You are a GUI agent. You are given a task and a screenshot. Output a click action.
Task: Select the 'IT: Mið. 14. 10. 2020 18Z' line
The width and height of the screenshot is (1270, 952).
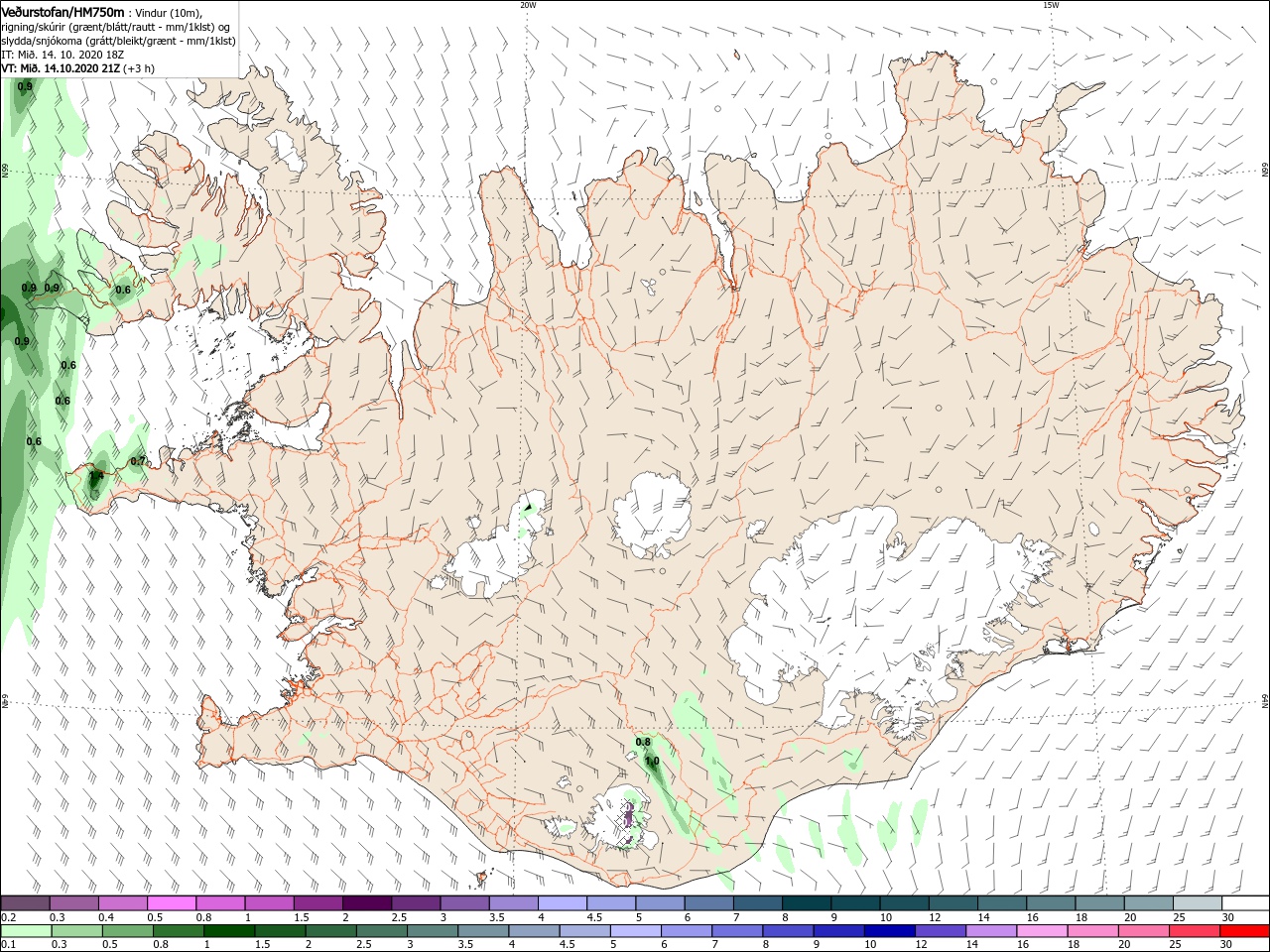[x=62, y=55]
